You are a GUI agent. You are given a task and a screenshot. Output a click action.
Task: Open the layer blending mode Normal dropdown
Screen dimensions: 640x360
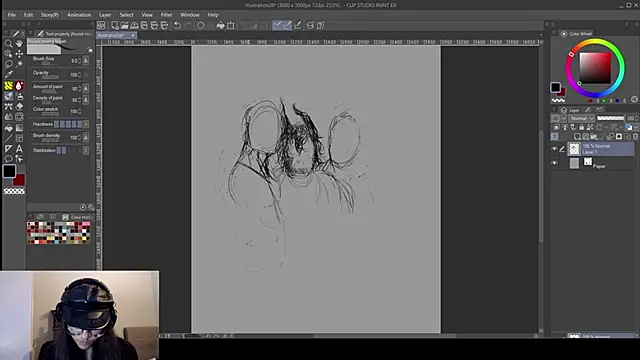click(x=582, y=118)
